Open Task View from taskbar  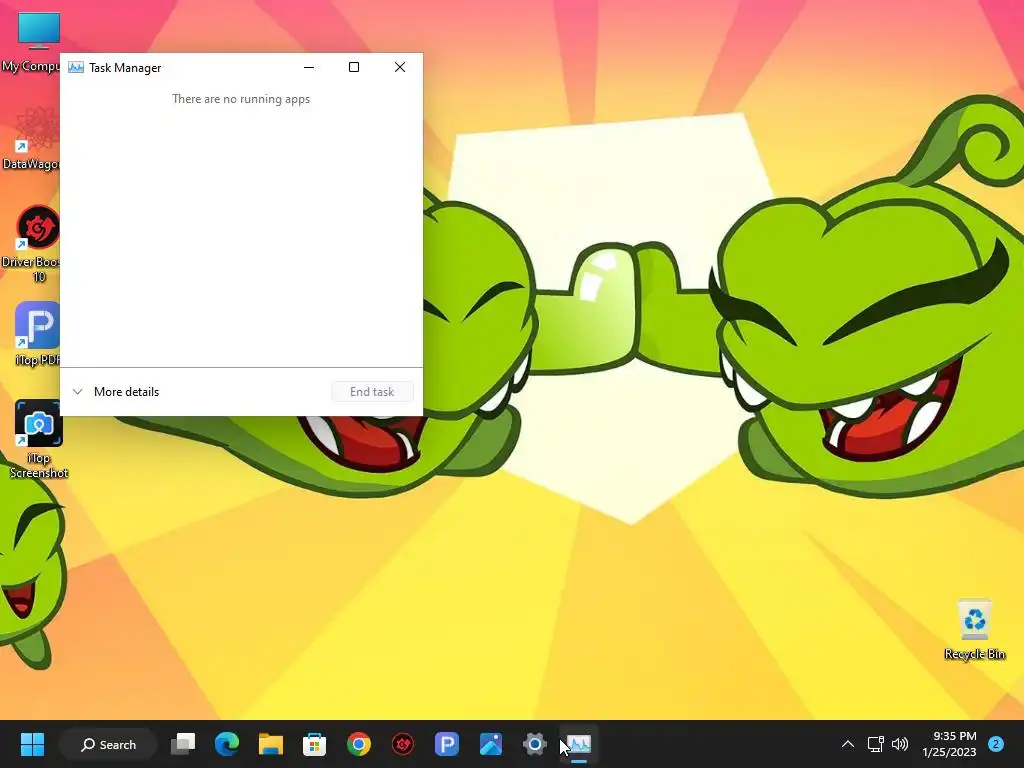pos(183,744)
